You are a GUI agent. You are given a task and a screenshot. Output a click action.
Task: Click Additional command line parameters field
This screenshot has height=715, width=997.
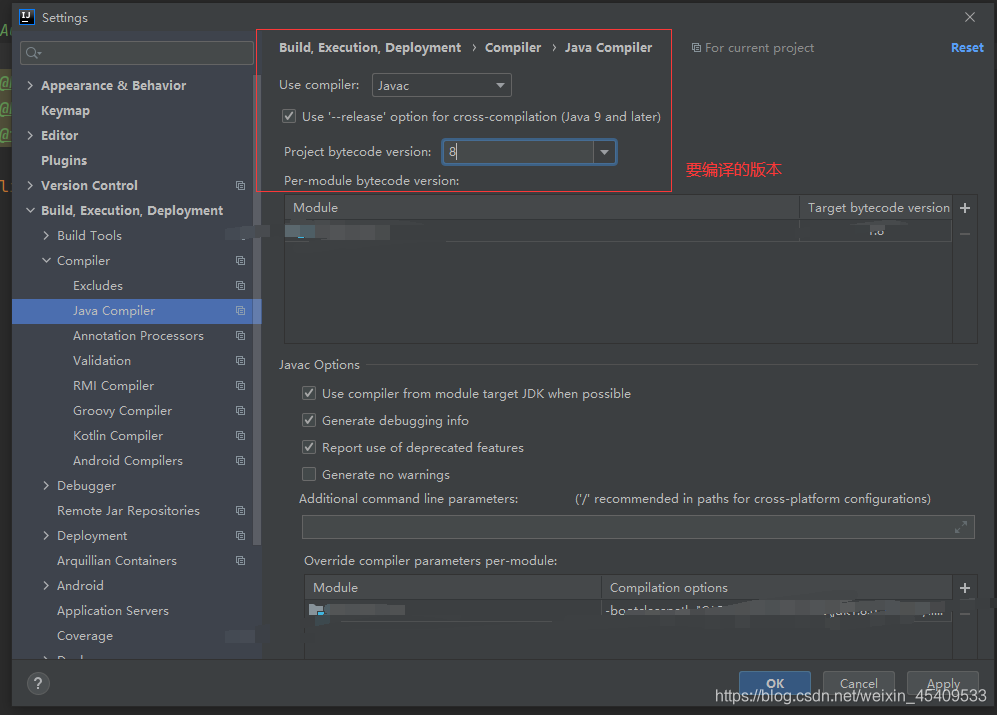tap(638, 527)
